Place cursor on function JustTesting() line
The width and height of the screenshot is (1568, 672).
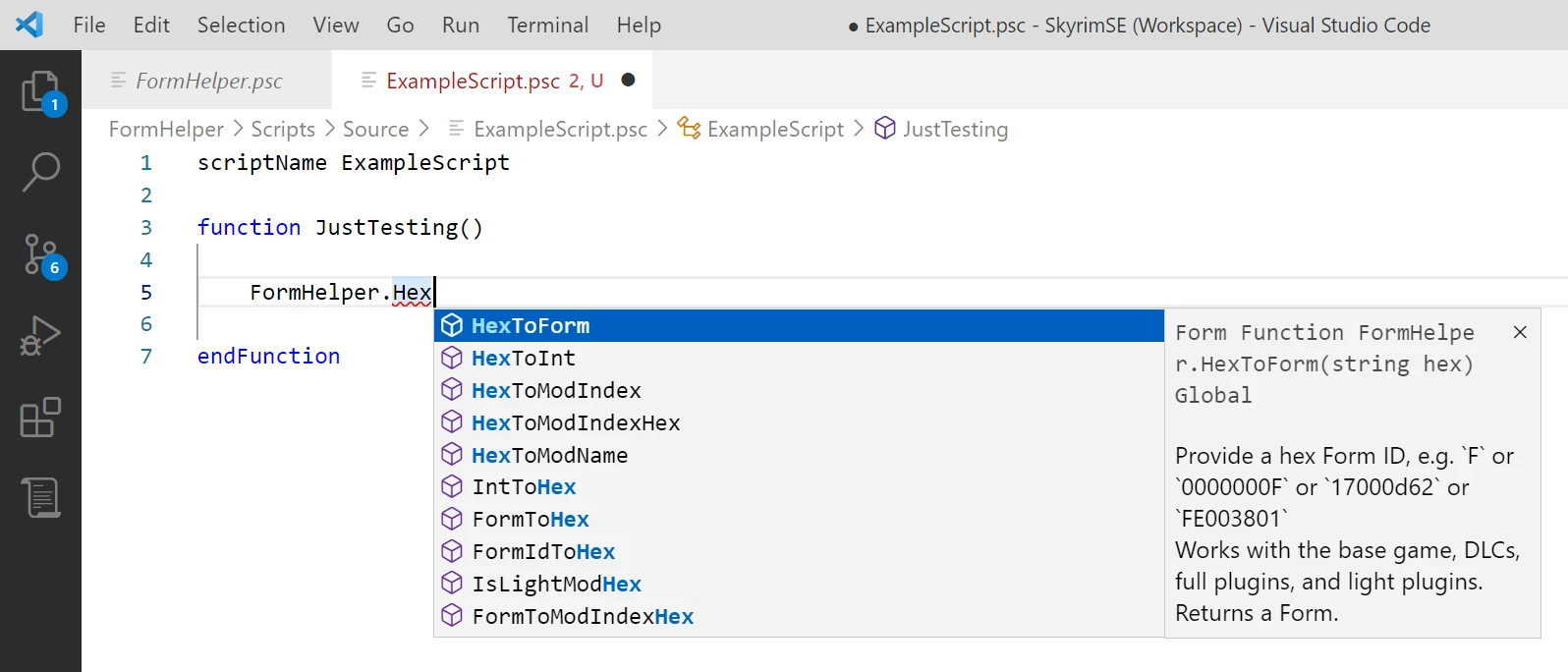coord(341,228)
